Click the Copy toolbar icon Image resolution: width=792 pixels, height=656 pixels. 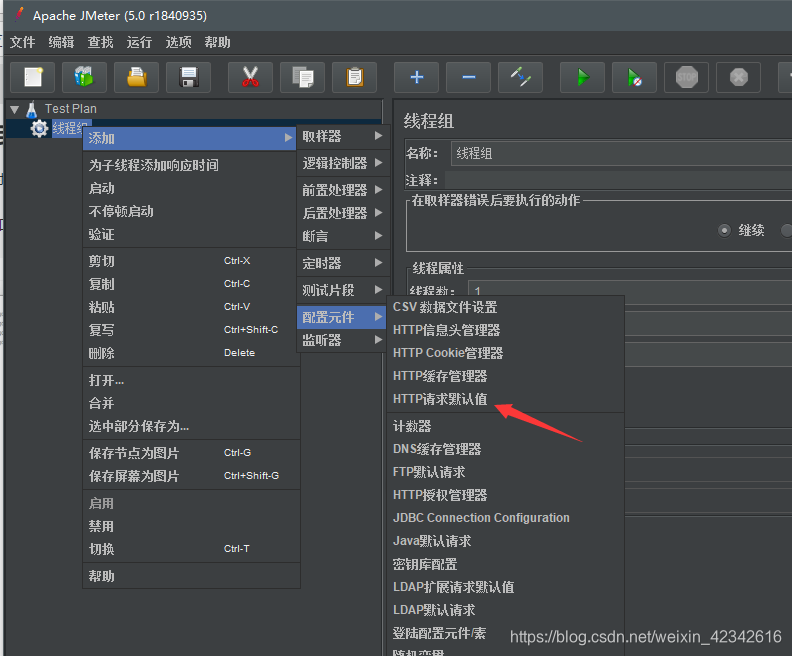coord(303,77)
